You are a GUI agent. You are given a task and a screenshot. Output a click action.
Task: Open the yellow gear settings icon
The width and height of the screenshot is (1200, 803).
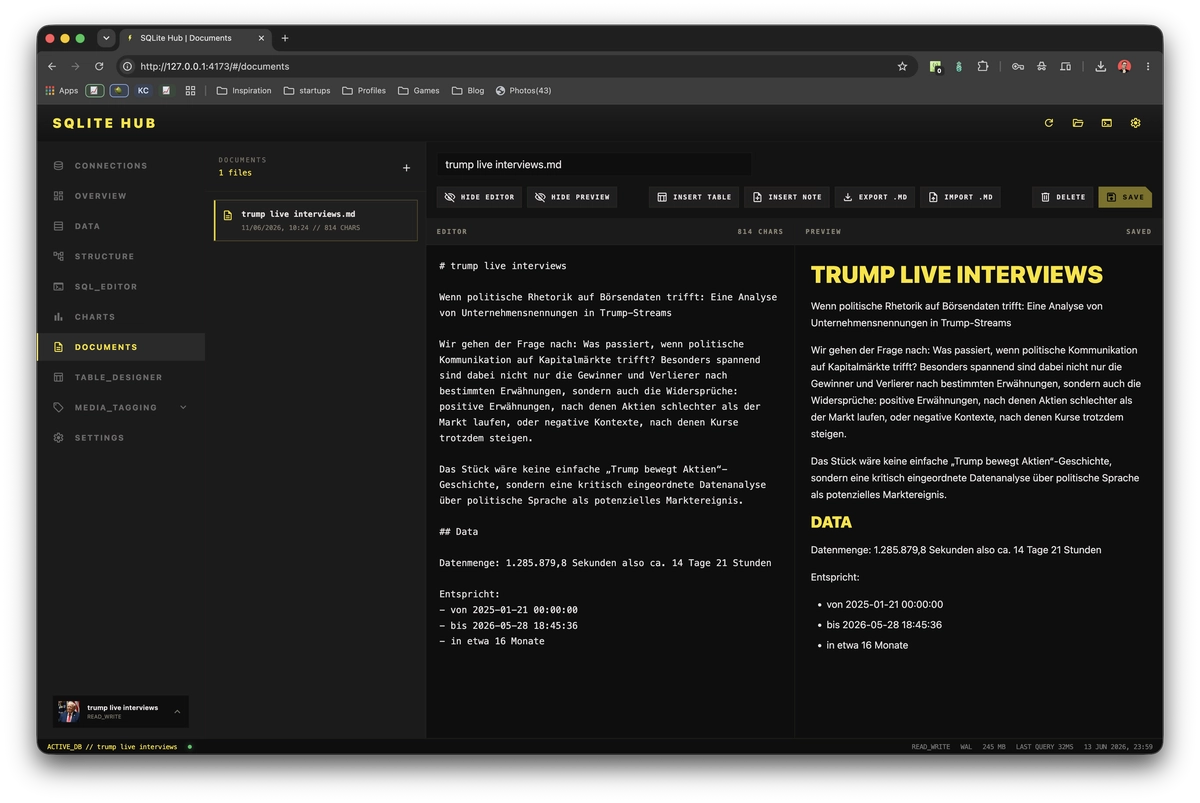point(1136,123)
